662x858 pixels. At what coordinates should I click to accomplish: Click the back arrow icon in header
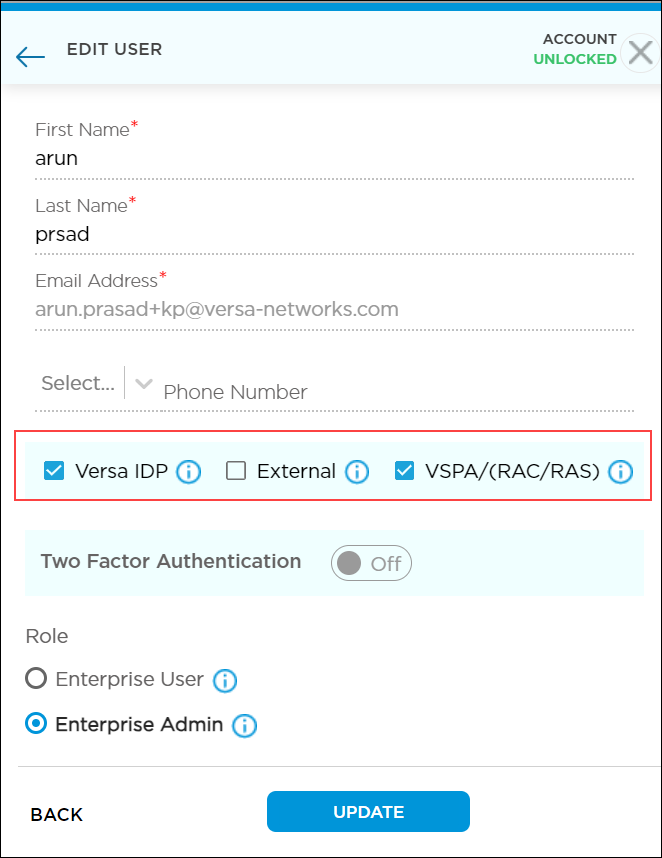[30, 56]
